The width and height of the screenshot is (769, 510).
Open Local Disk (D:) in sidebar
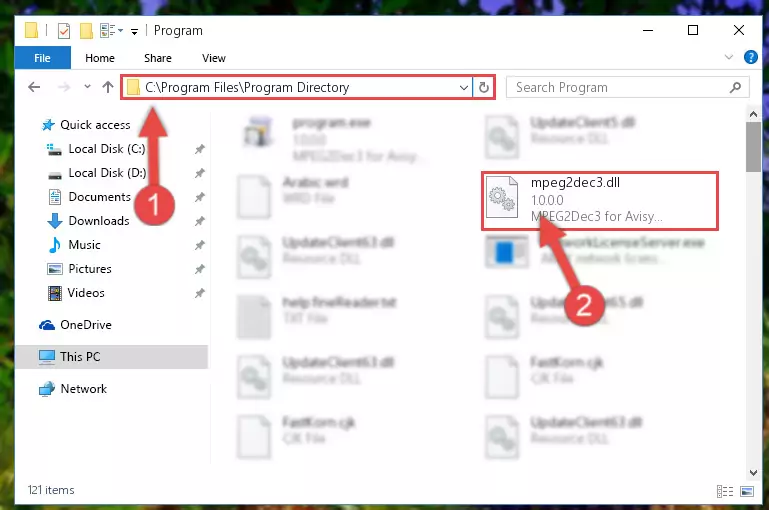click(x=96, y=173)
